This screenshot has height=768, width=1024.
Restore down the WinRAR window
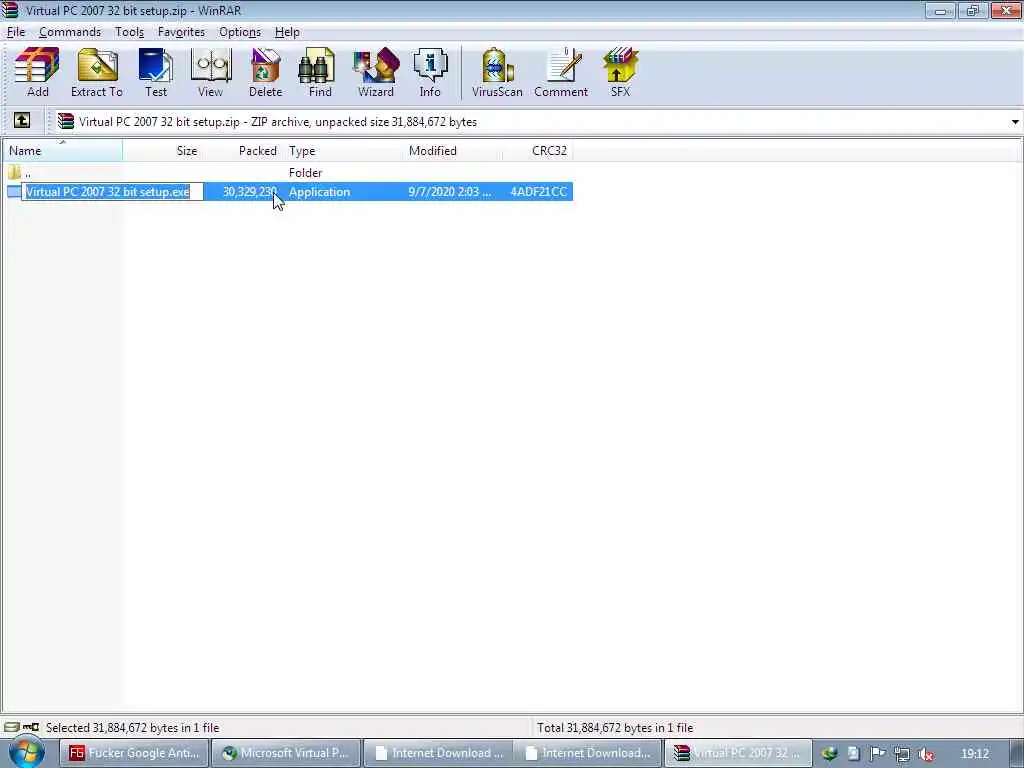coord(973,10)
